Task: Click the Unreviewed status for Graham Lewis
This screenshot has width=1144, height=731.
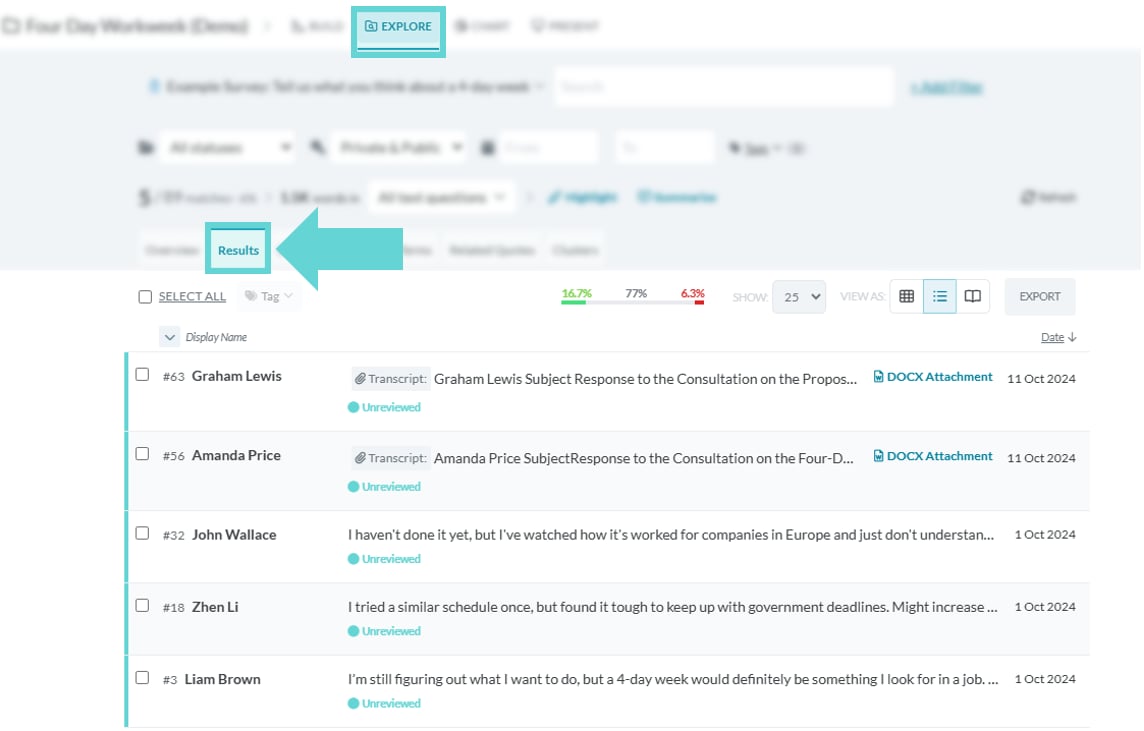Action: [x=384, y=407]
